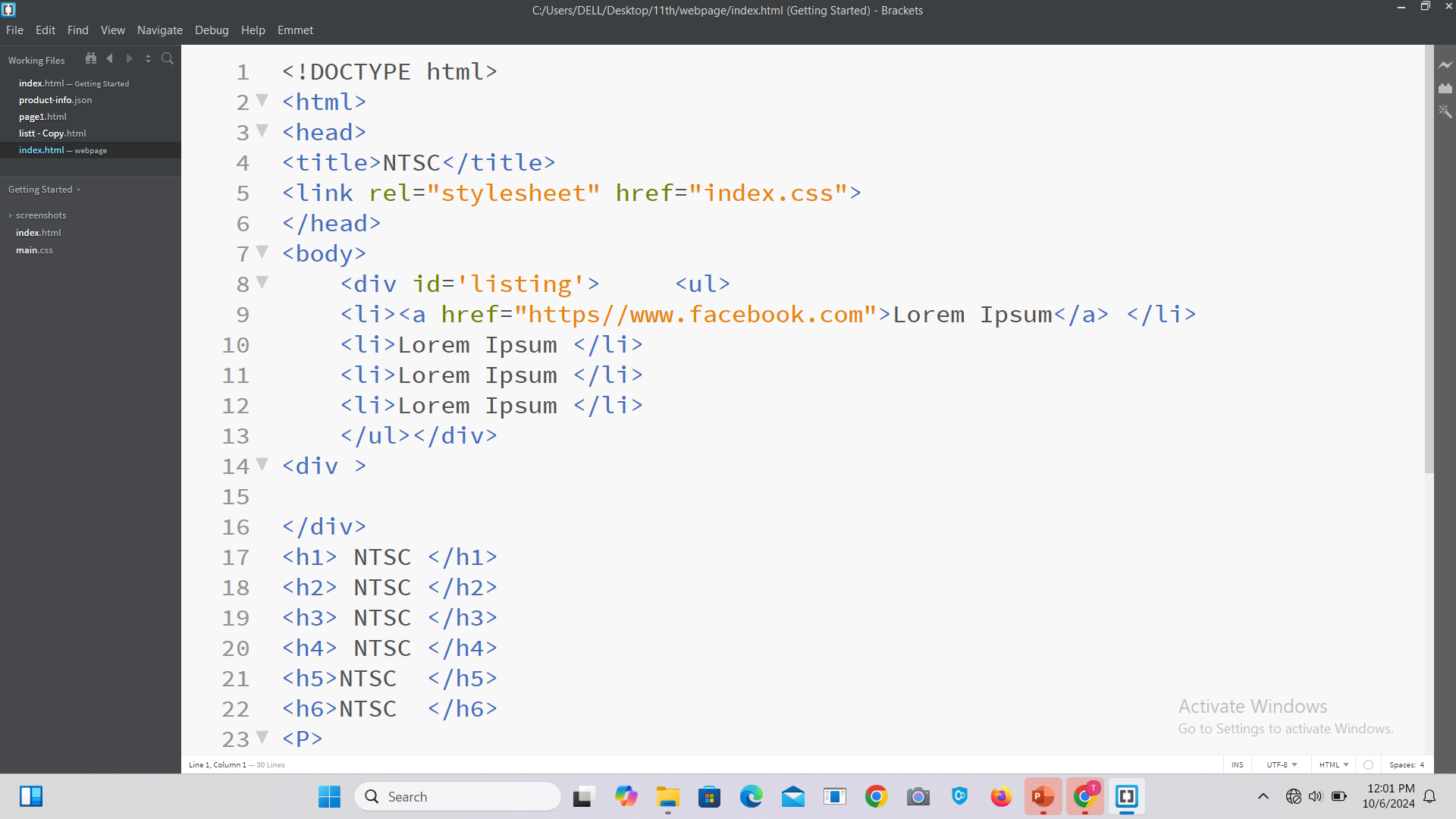
Task: Collapse the listing div fold on line 8
Action: 262,282
